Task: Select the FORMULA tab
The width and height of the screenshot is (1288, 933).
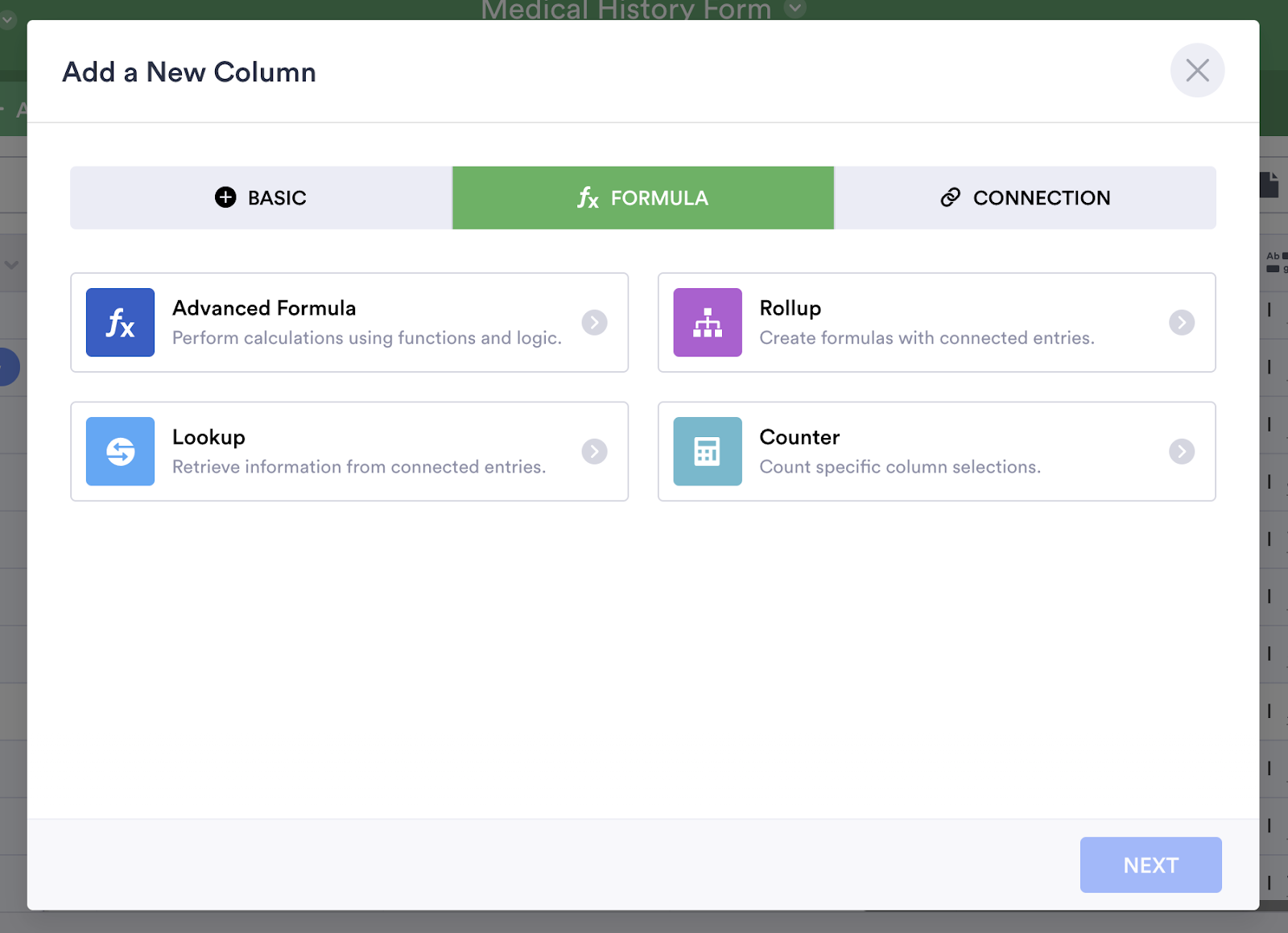Action: (x=643, y=198)
